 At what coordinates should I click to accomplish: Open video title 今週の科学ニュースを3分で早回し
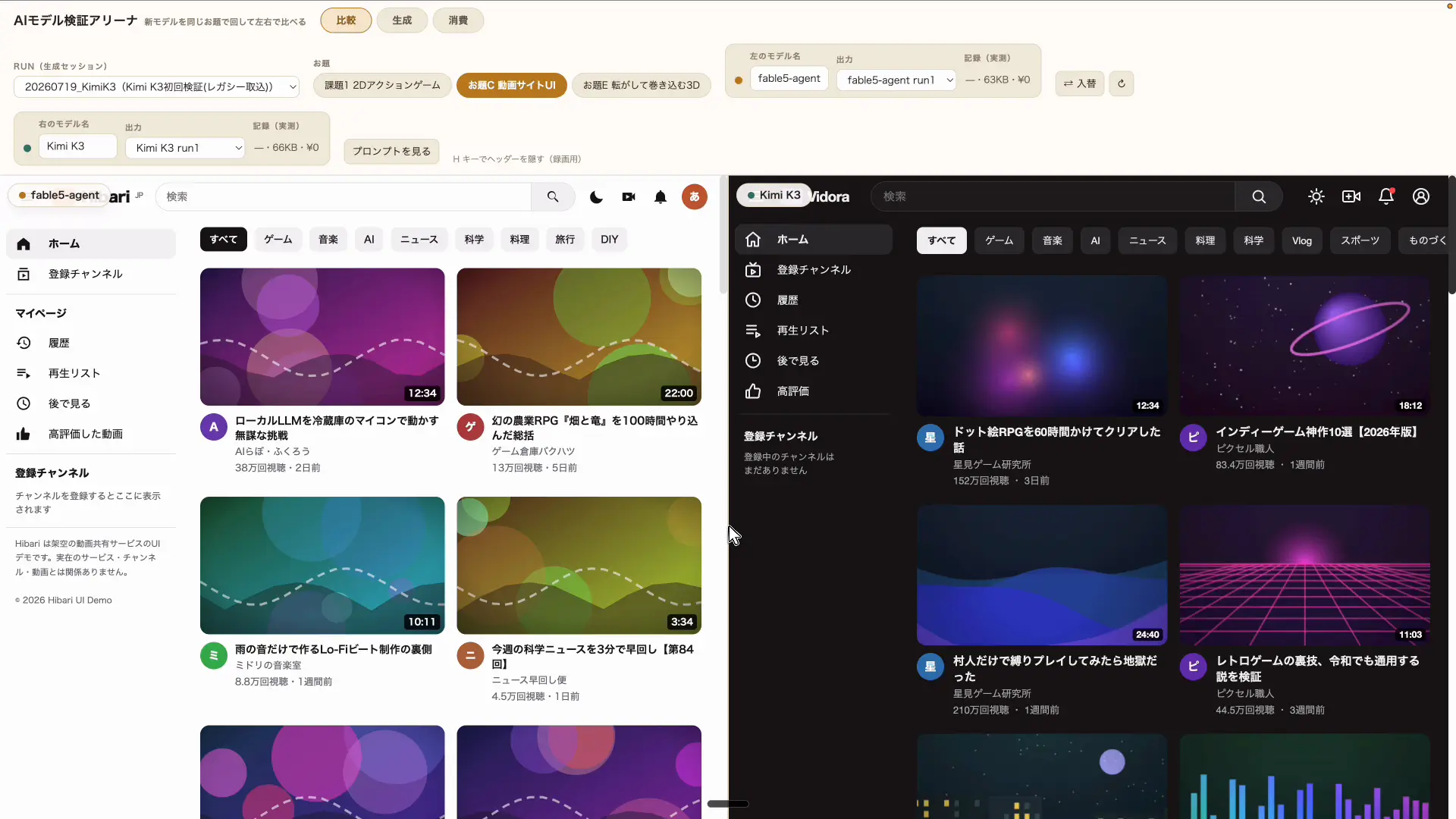(593, 657)
